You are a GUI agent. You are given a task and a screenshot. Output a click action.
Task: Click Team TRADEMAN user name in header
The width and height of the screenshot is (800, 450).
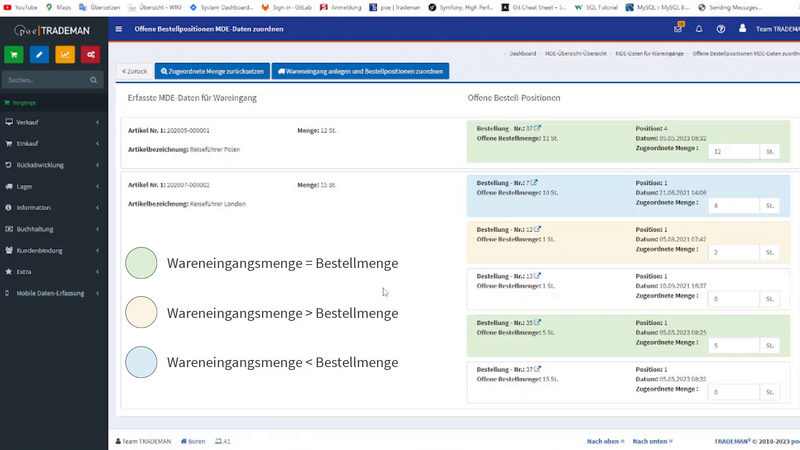[x=778, y=29]
